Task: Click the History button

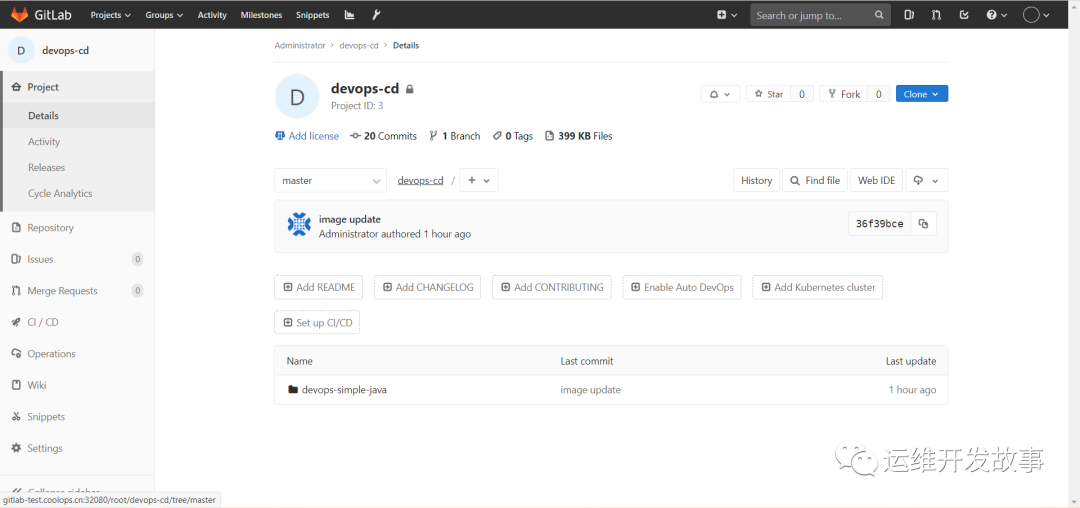Action: (x=756, y=180)
